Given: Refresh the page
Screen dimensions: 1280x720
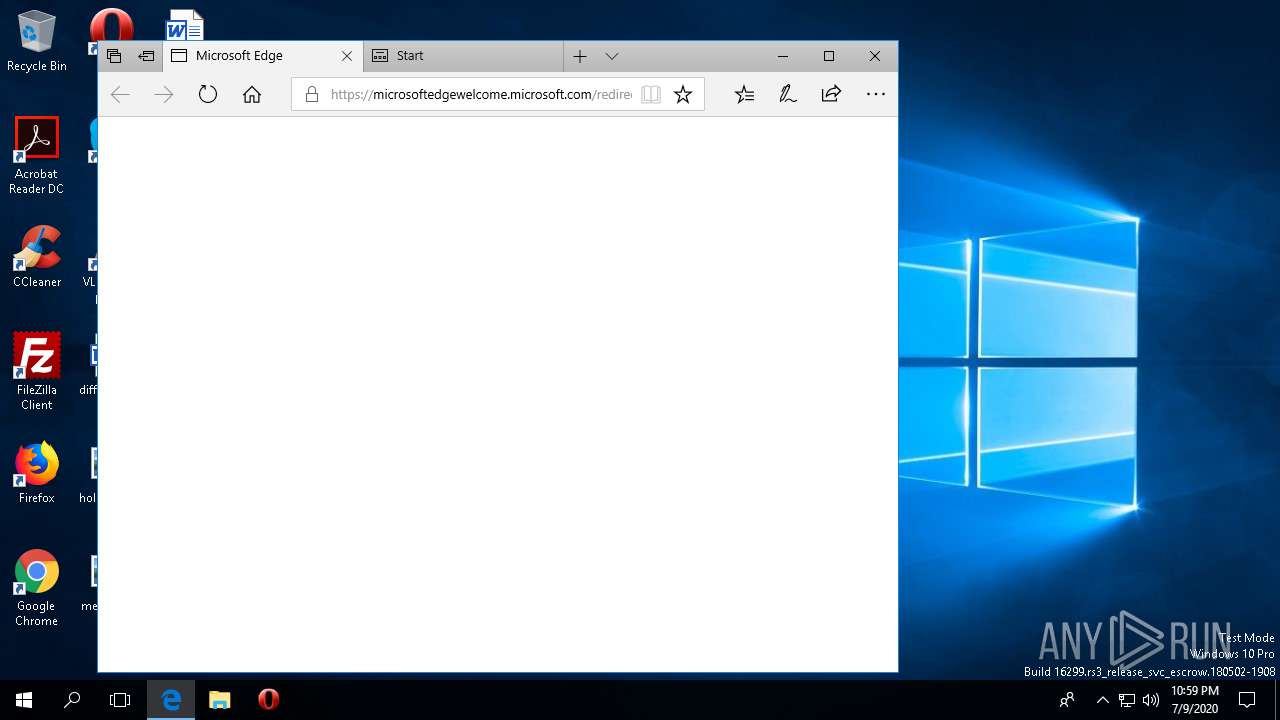Looking at the screenshot, I should pos(208,94).
